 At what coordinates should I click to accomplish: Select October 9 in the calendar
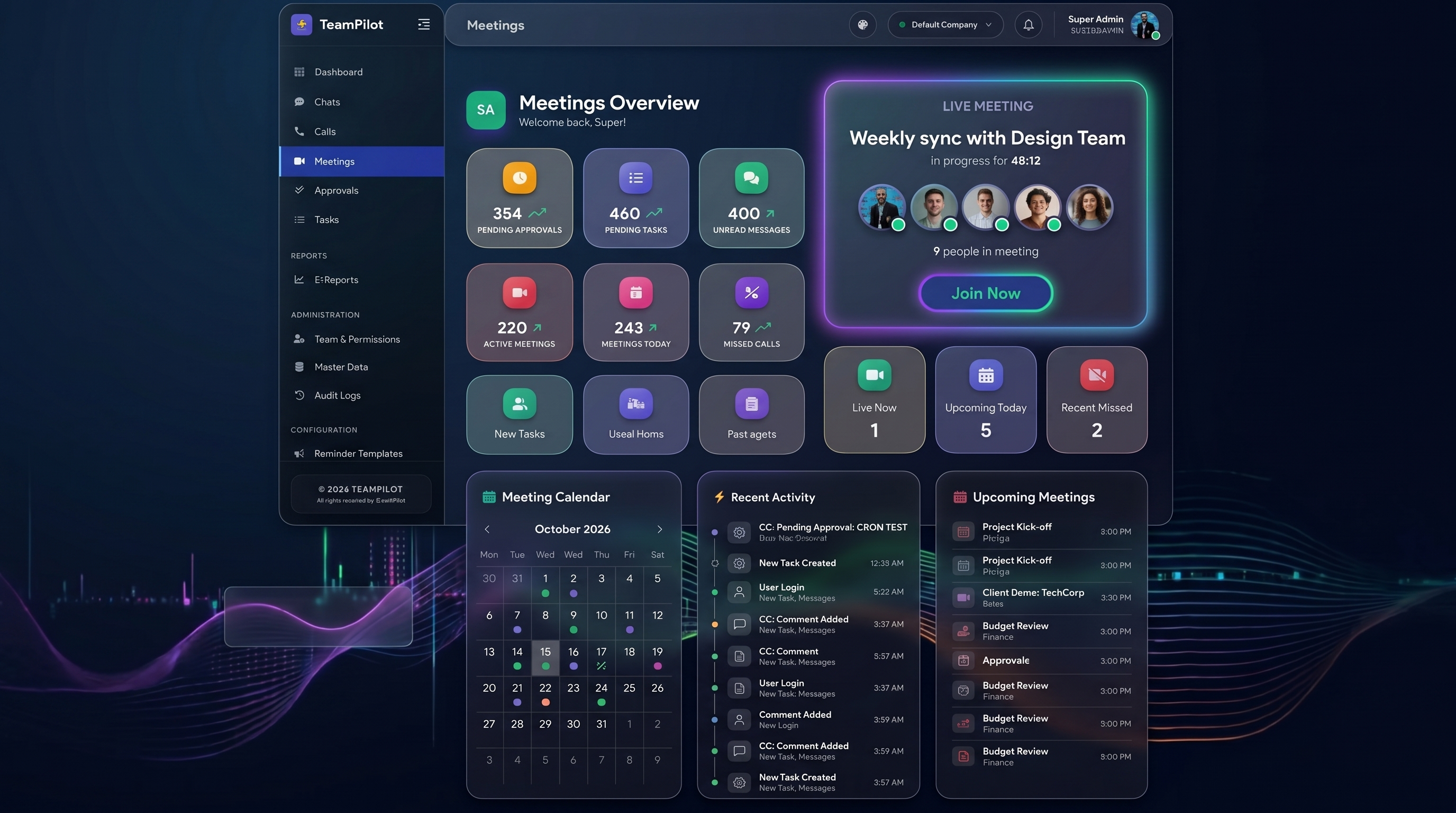(573, 621)
